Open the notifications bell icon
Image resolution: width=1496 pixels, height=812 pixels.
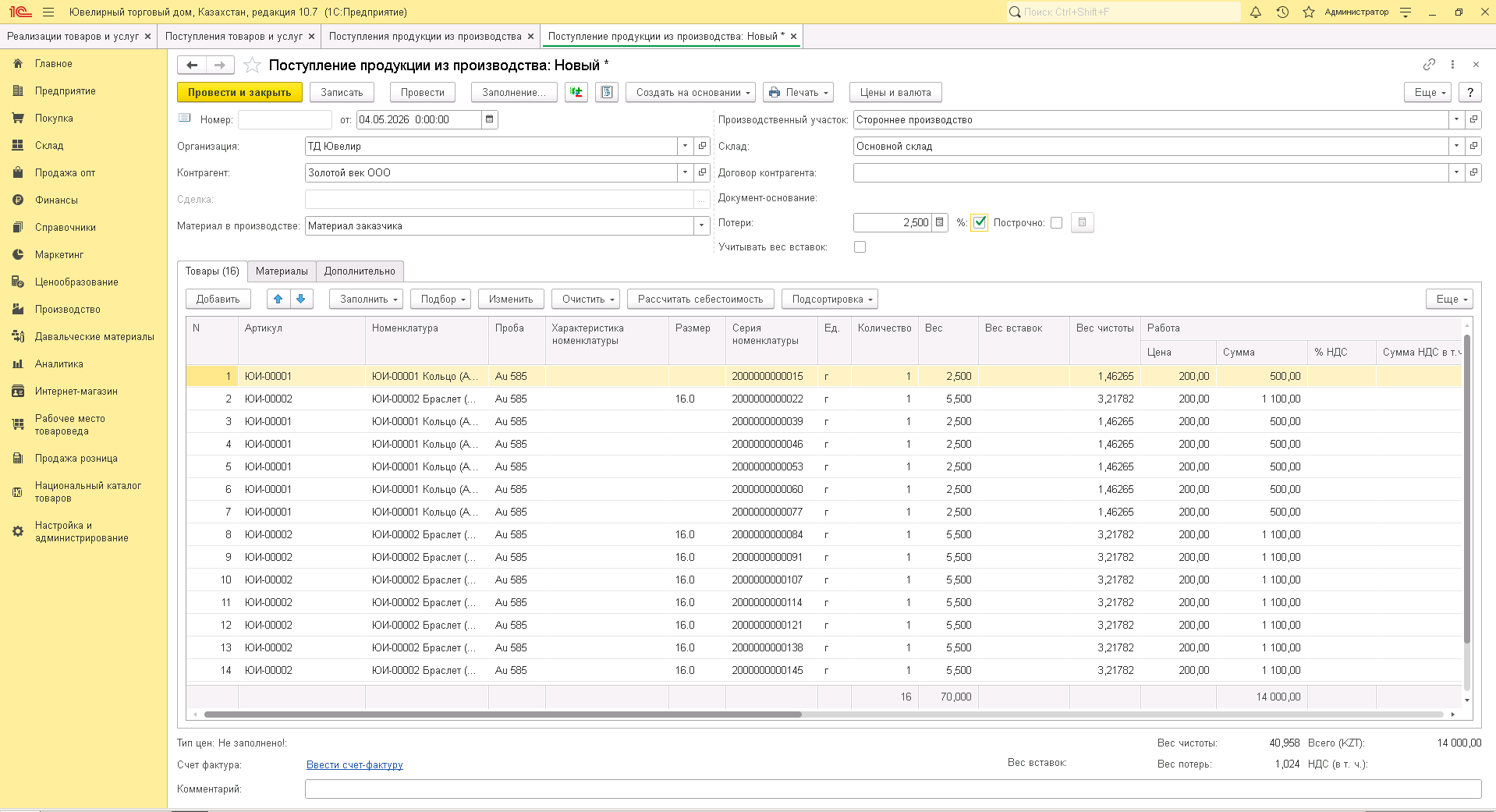(1256, 12)
